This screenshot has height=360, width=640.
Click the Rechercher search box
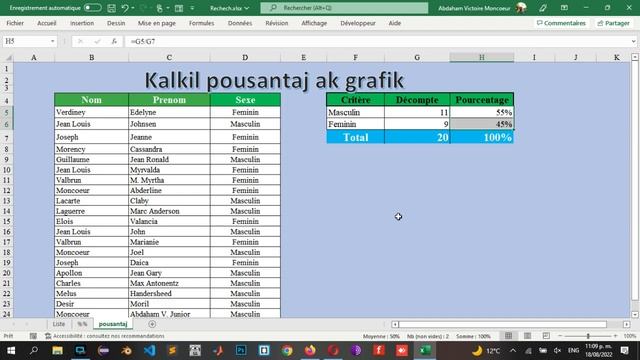[344, 8]
